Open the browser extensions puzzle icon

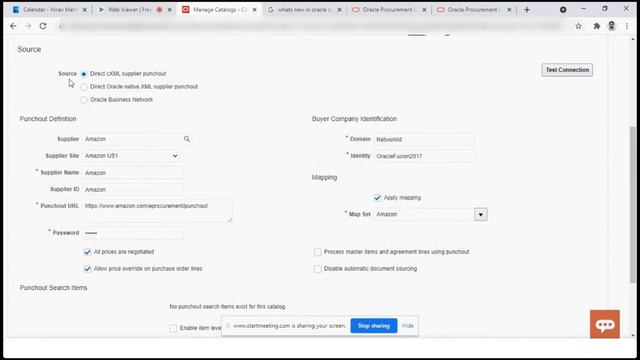tap(597, 26)
